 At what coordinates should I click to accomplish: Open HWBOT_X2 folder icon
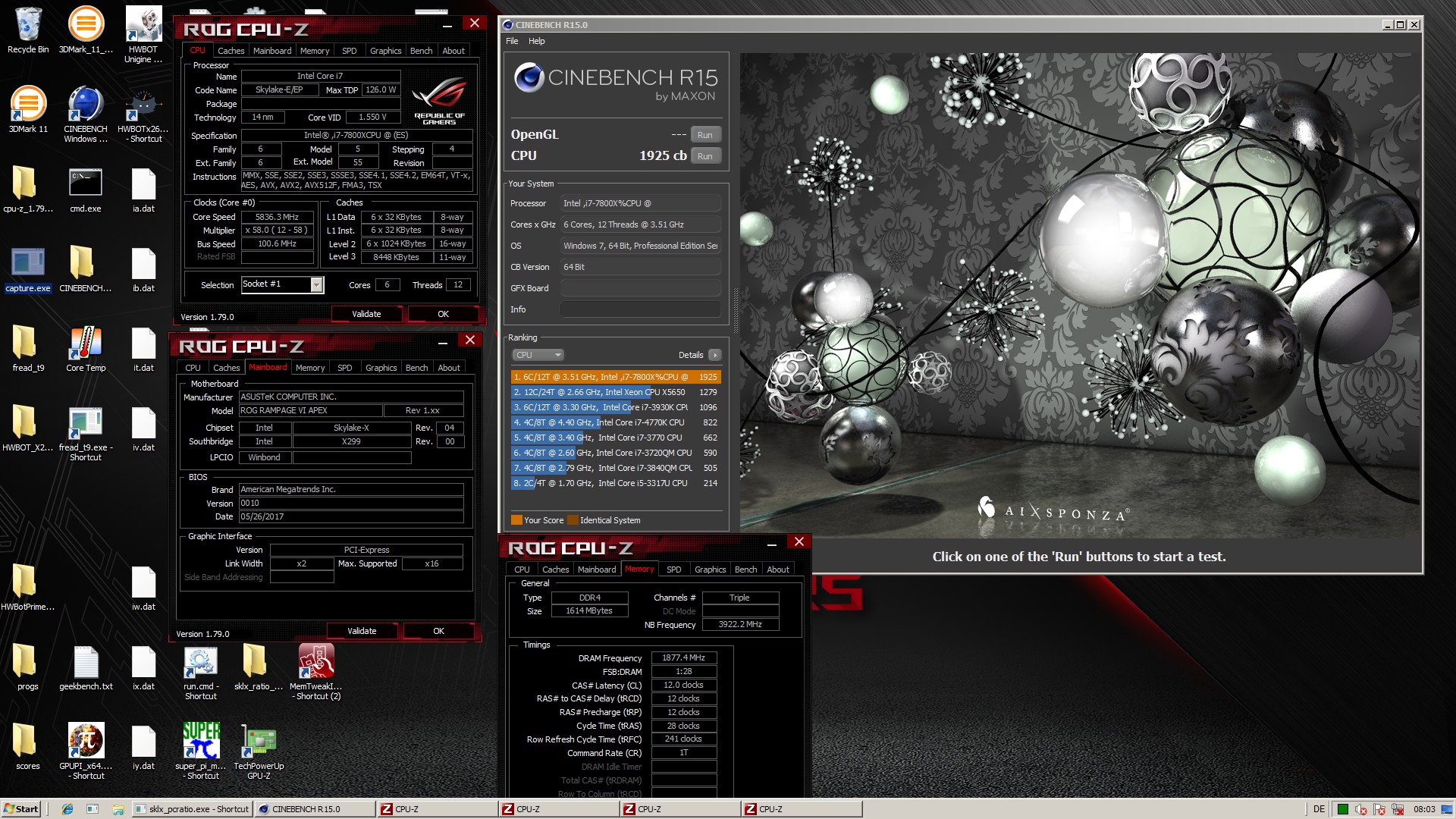(28, 428)
